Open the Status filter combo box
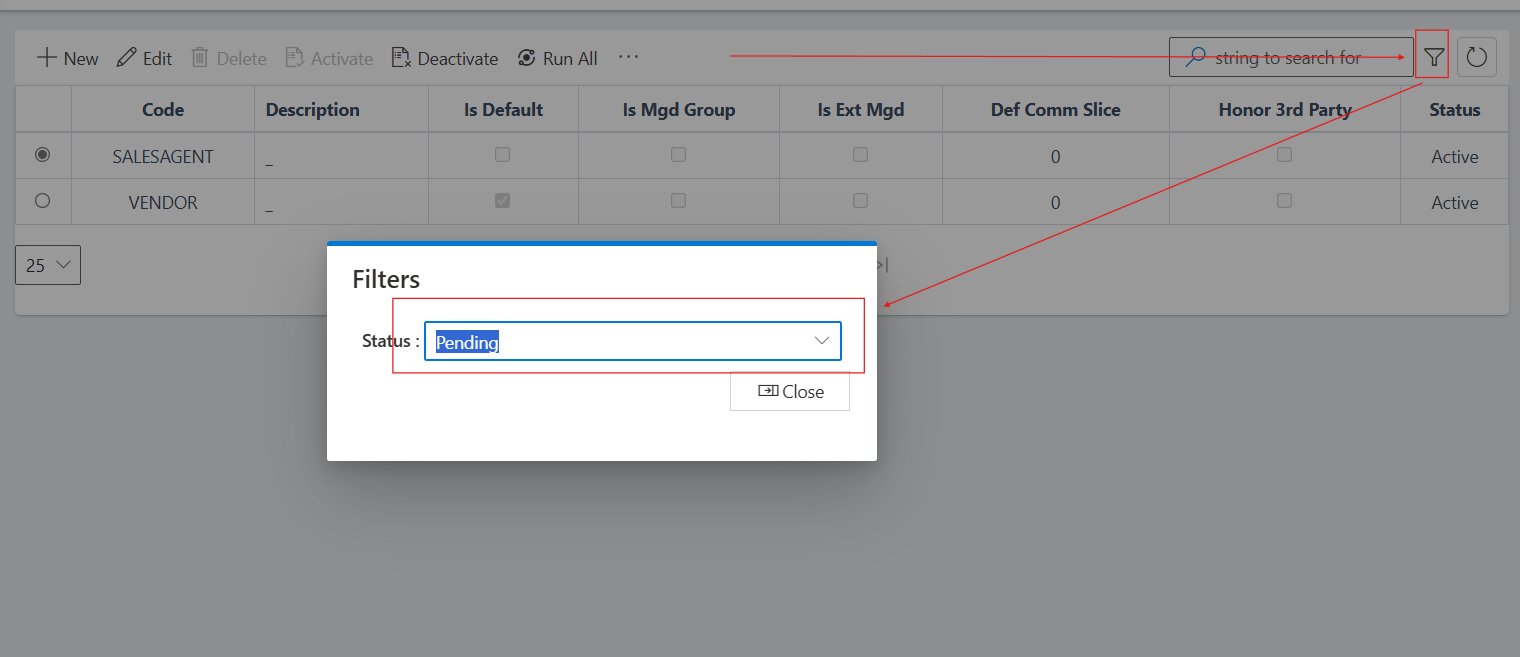 pyautogui.click(x=633, y=341)
